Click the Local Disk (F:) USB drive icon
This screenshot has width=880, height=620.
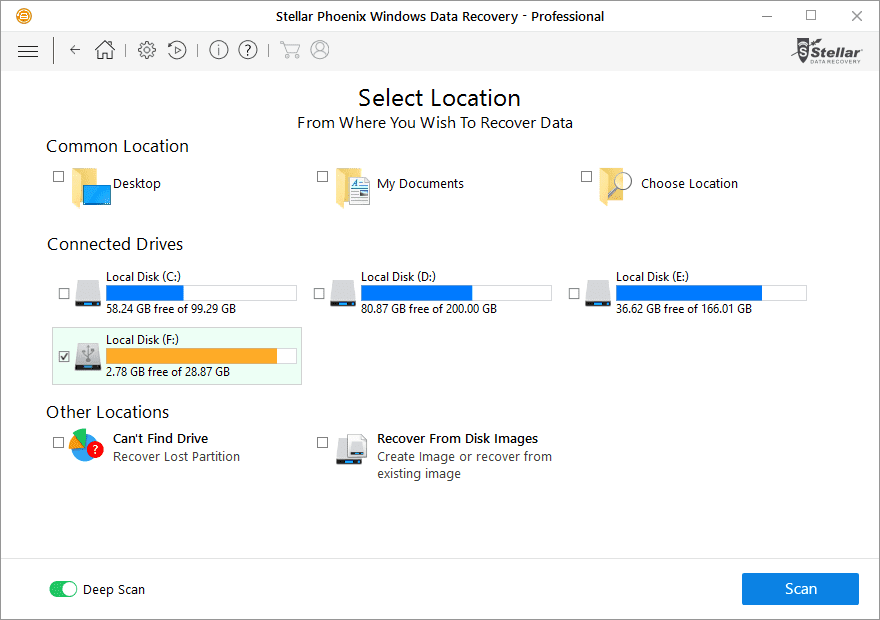[88, 356]
